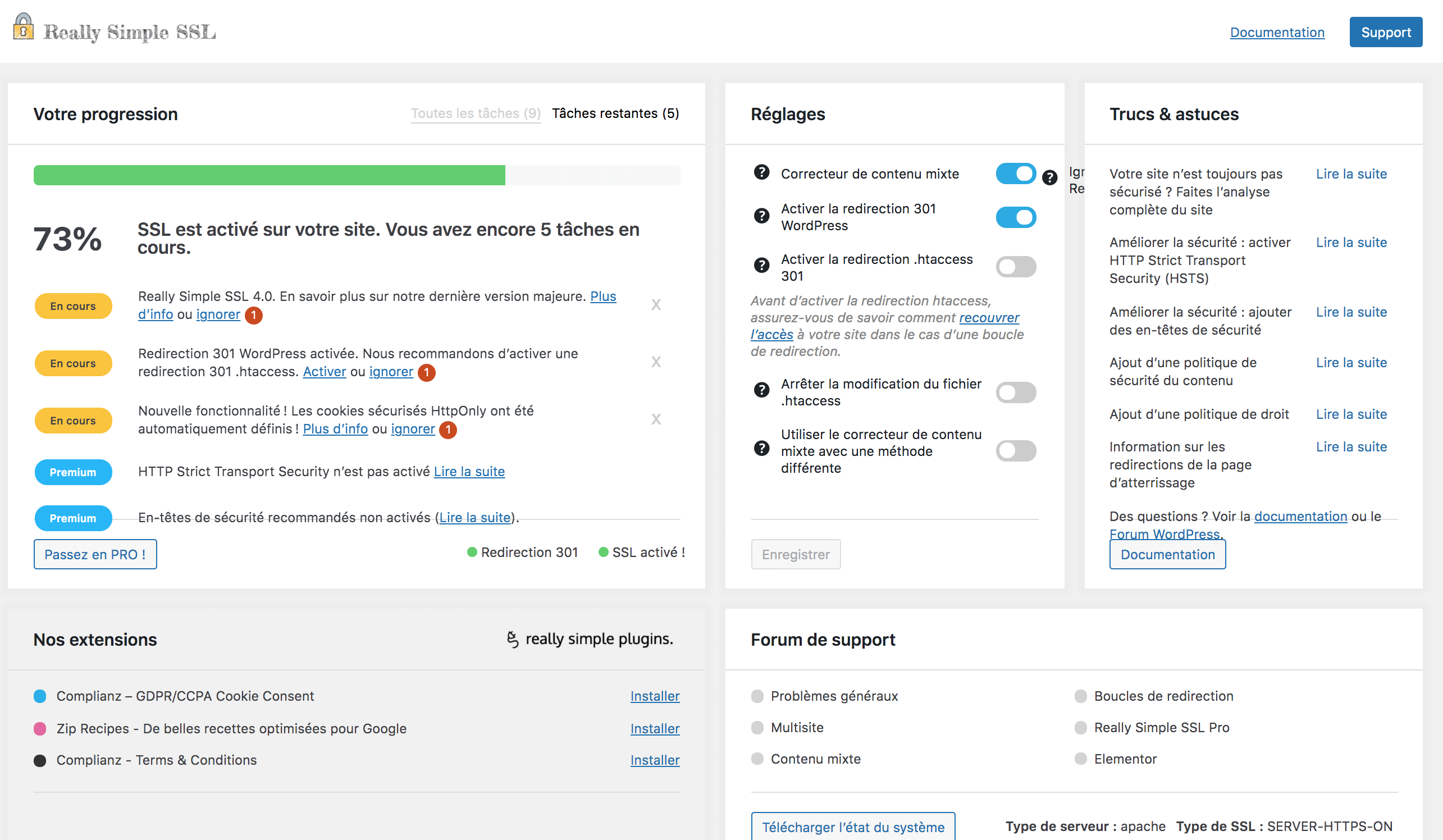Turn on Arrêter la modification du fichier .htaccess
This screenshot has height=840, width=1443.
click(1016, 392)
